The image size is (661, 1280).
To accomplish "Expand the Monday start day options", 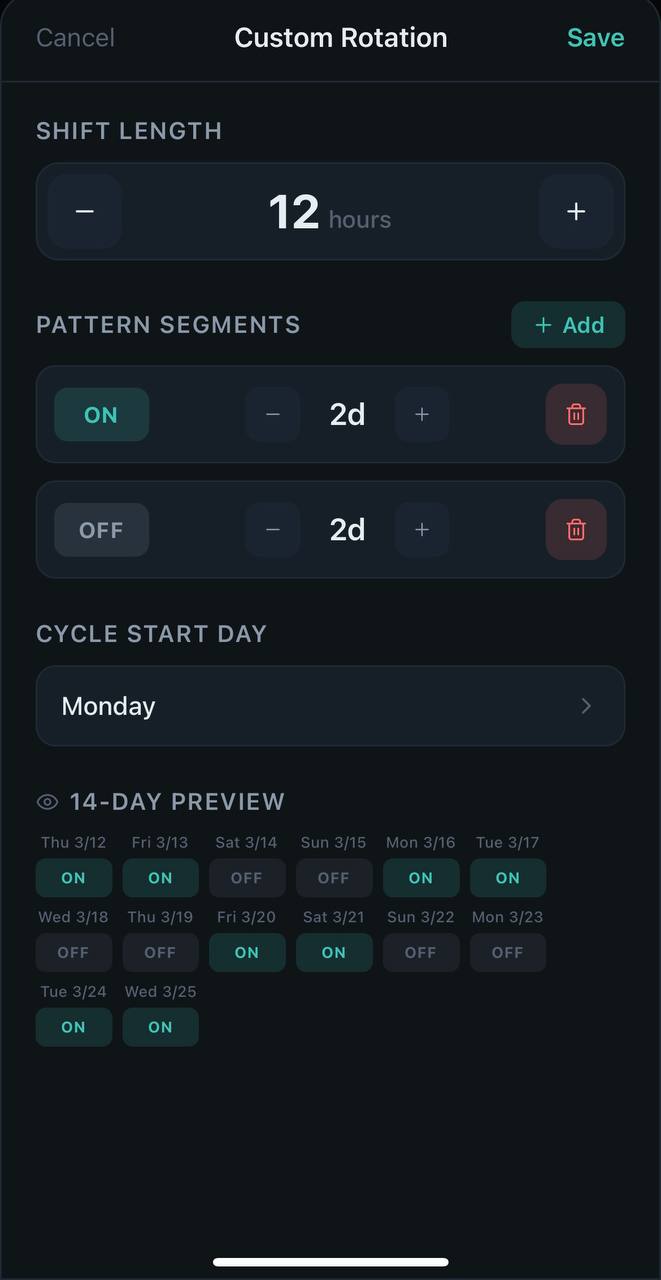I will click(330, 706).
